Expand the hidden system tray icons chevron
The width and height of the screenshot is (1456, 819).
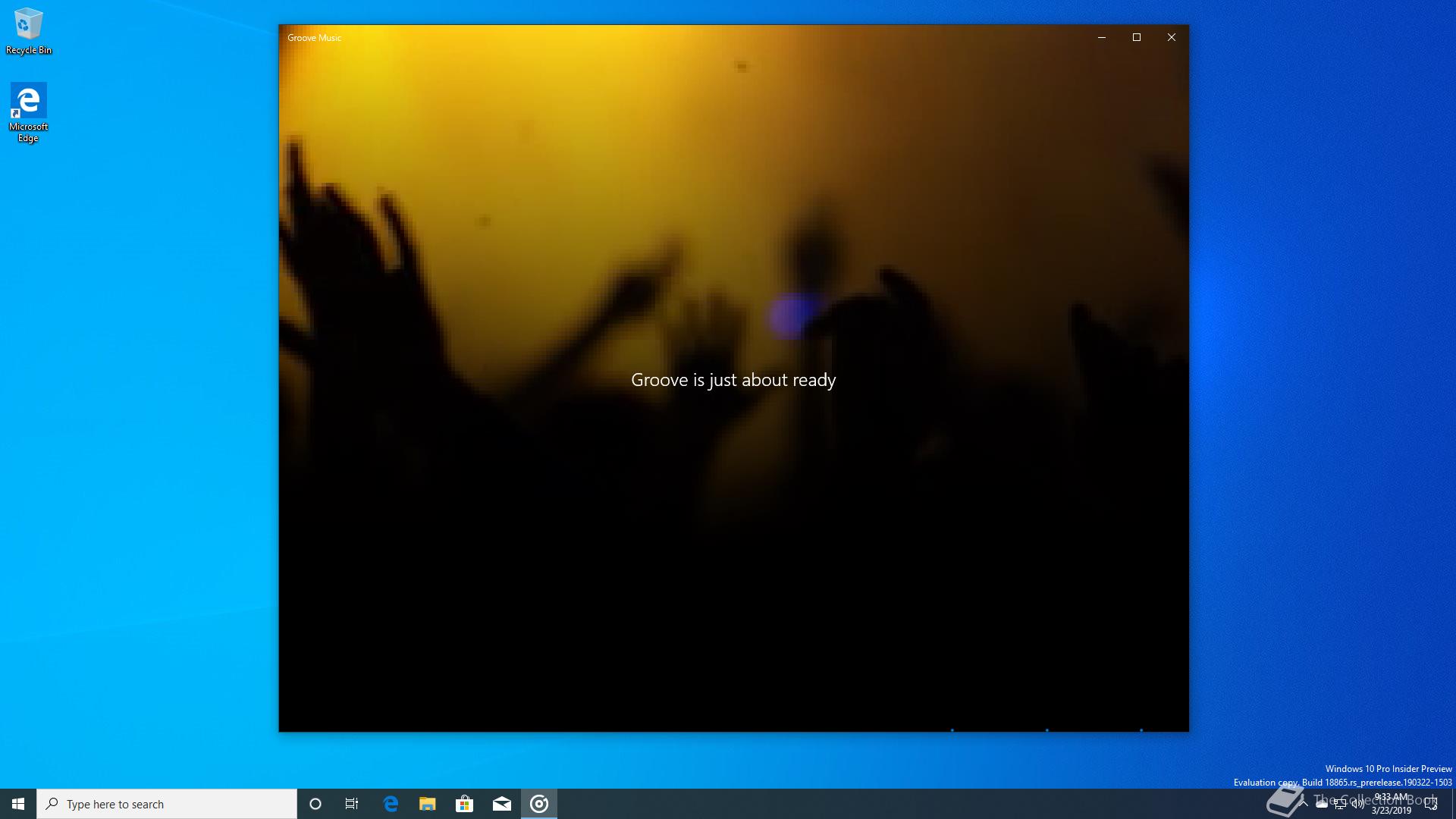point(1304,804)
